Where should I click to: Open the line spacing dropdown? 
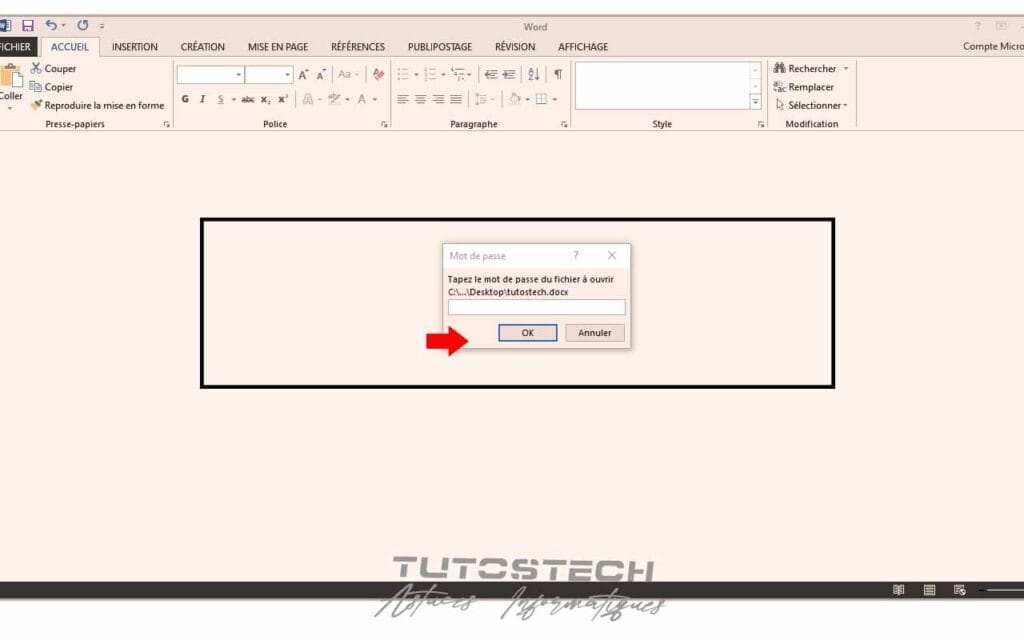point(484,98)
